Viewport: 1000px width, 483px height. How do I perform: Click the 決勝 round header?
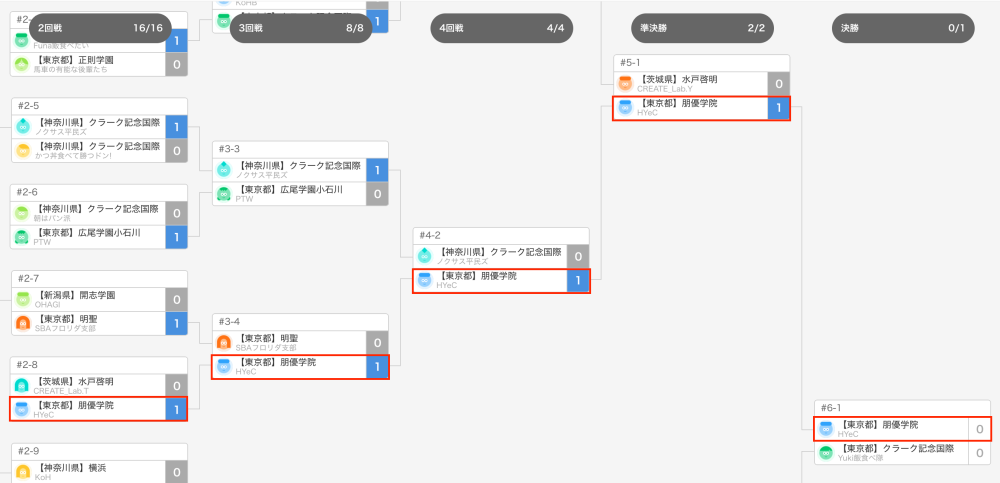pyautogui.click(x=903, y=28)
